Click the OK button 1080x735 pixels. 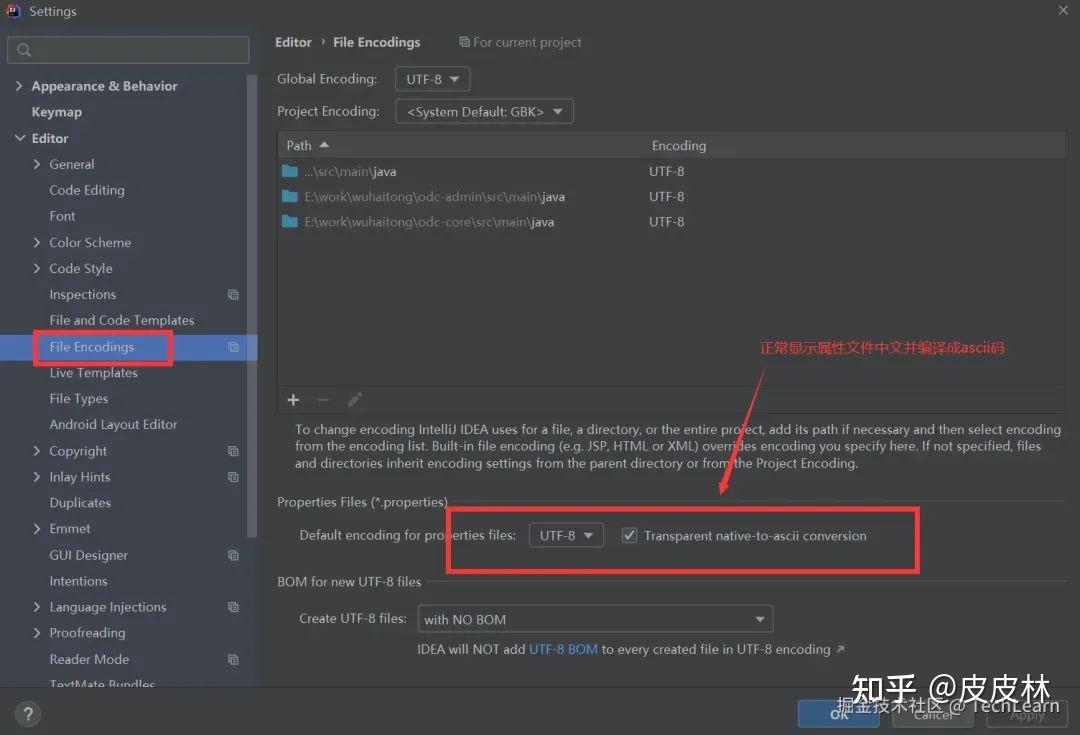click(838, 713)
